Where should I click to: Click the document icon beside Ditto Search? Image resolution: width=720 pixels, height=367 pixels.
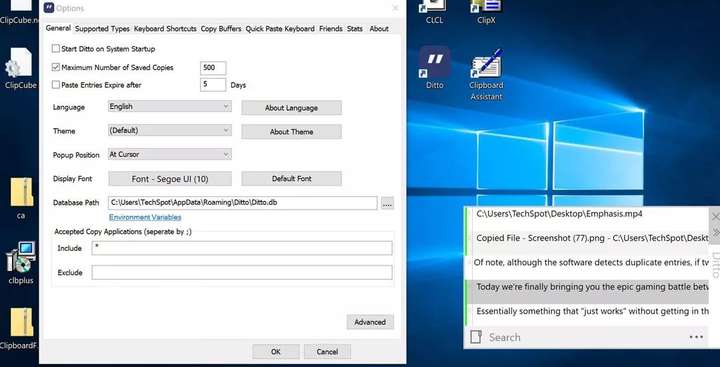coord(475,337)
